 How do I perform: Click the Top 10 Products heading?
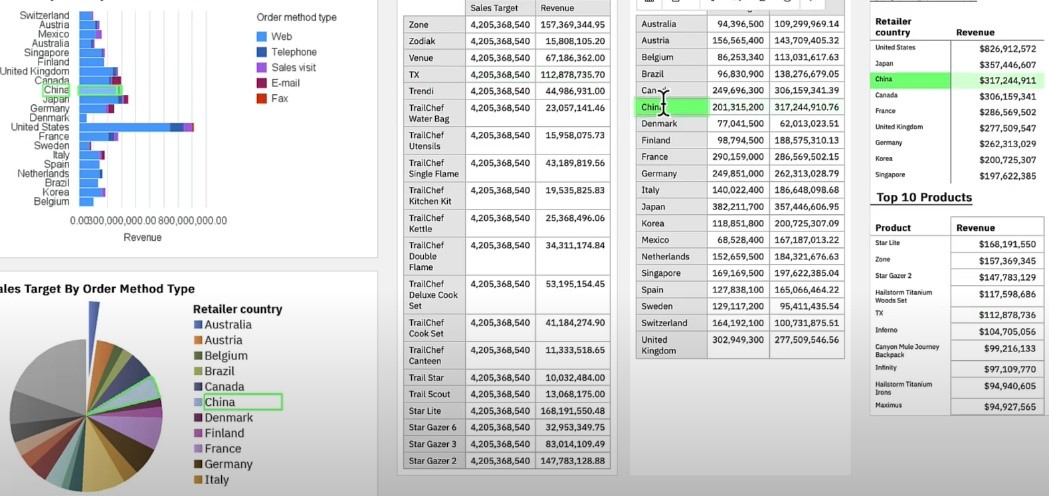(x=923, y=197)
